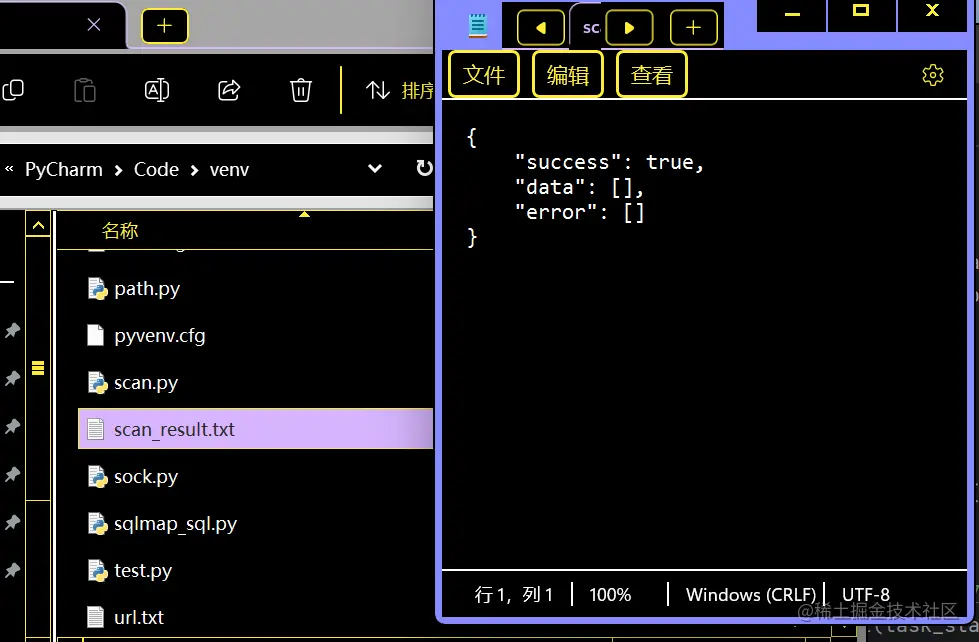Expand hidden breadcrumb folders via double chevron
Image resolution: width=979 pixels, height=642 pixels.
(9, 169)
